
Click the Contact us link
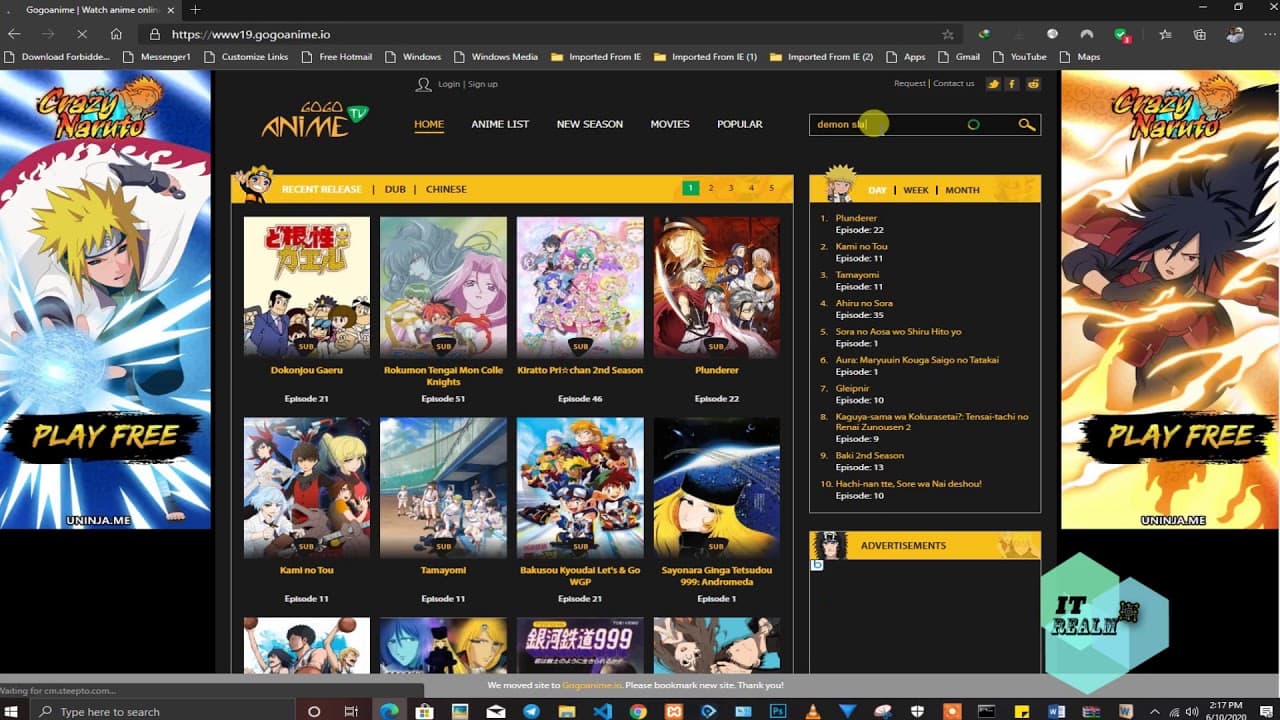coord(953,84)
